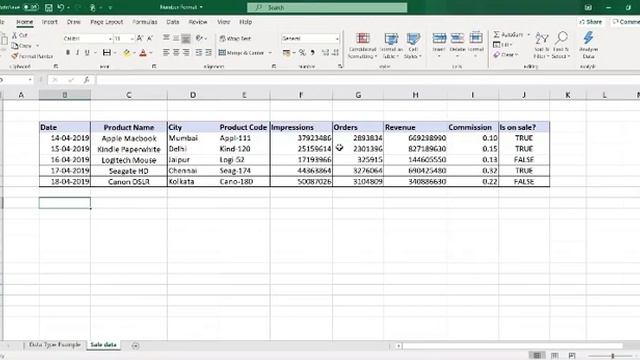Open Format as Table gallery

click(x=391, y=45)
